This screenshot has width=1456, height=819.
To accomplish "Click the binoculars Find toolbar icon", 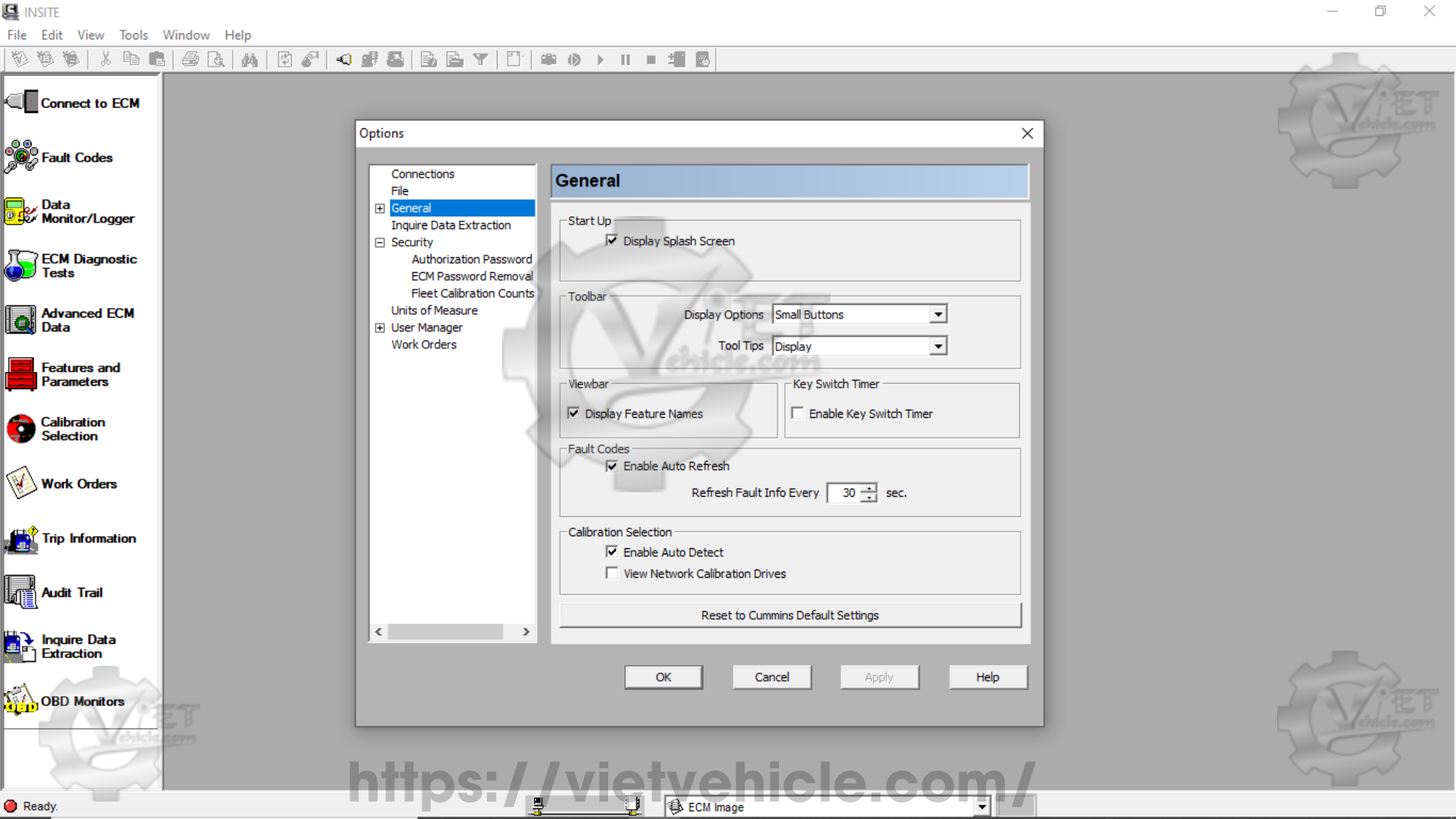I will tap(249, 60).
